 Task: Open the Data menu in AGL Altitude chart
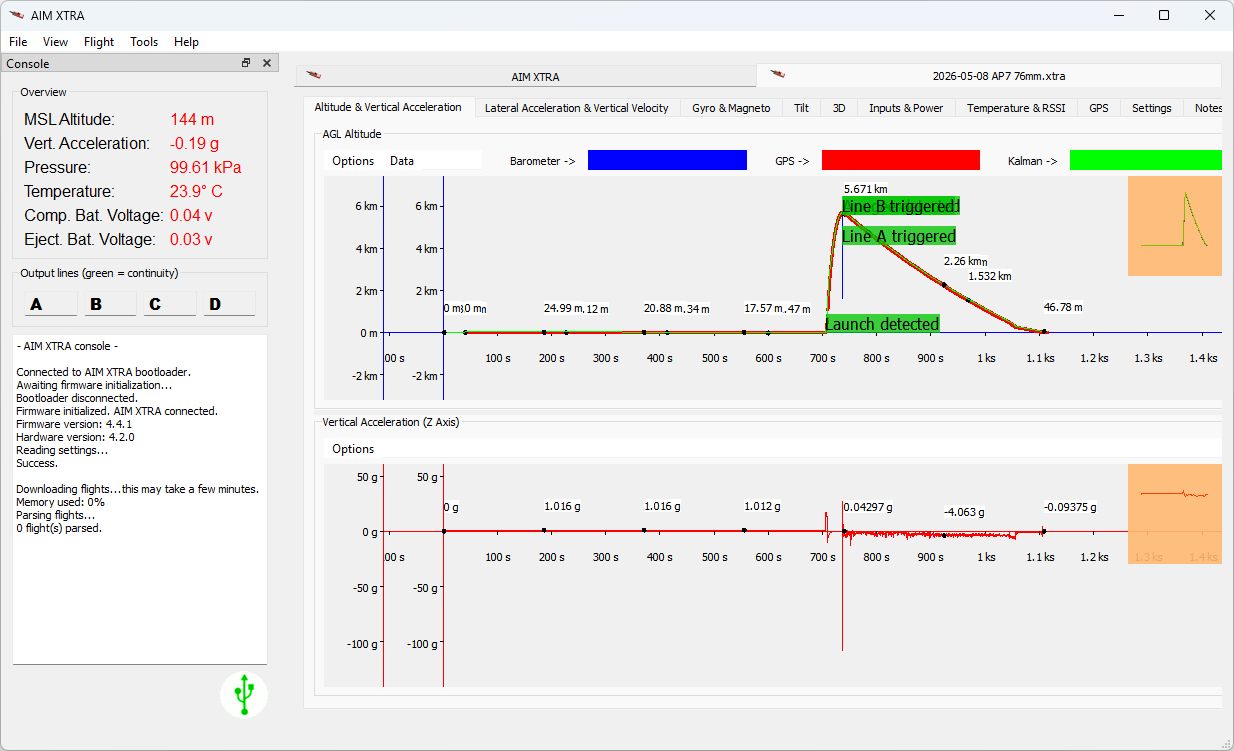pos(402,161)
